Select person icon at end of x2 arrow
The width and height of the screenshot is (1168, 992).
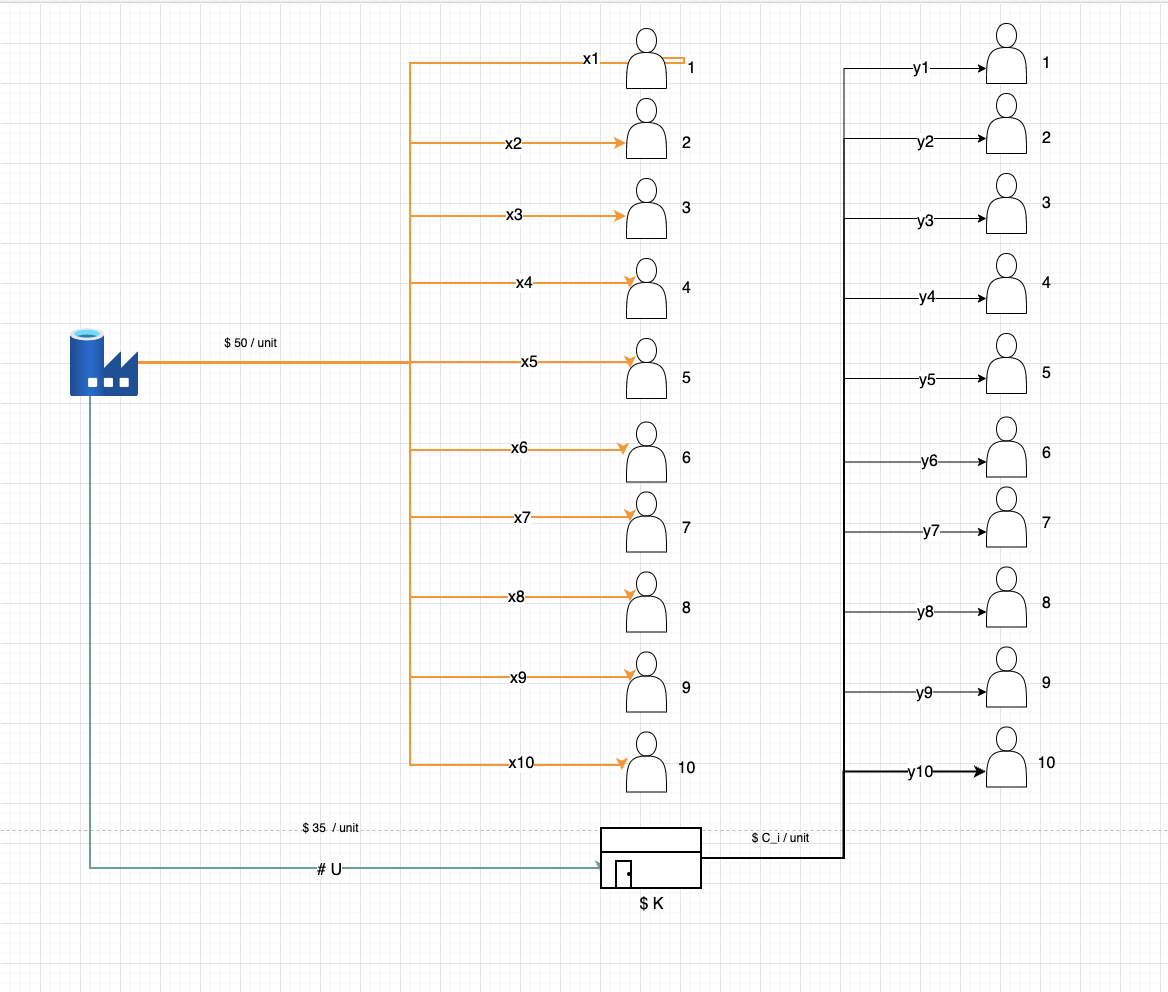(x=647, y=129)
